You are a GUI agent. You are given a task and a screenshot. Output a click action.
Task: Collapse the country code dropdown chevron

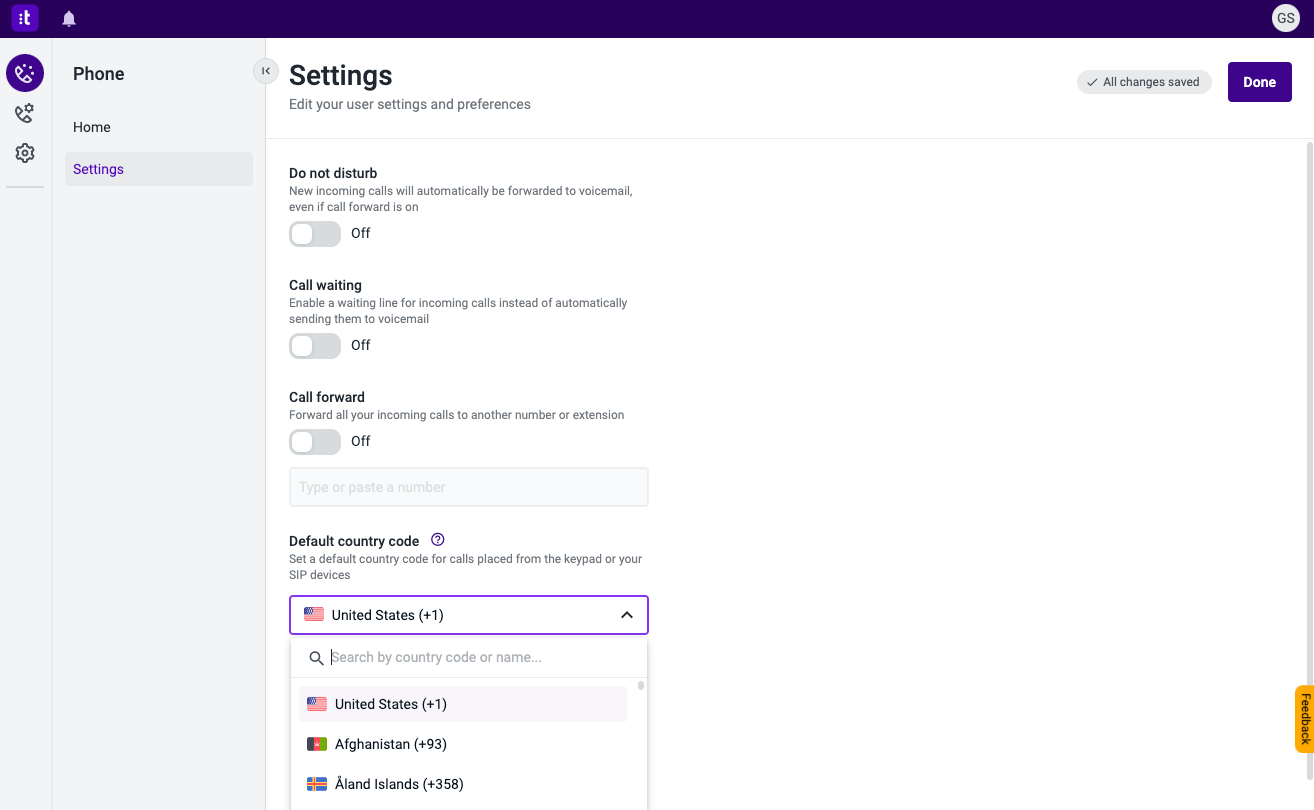[627, 614]
